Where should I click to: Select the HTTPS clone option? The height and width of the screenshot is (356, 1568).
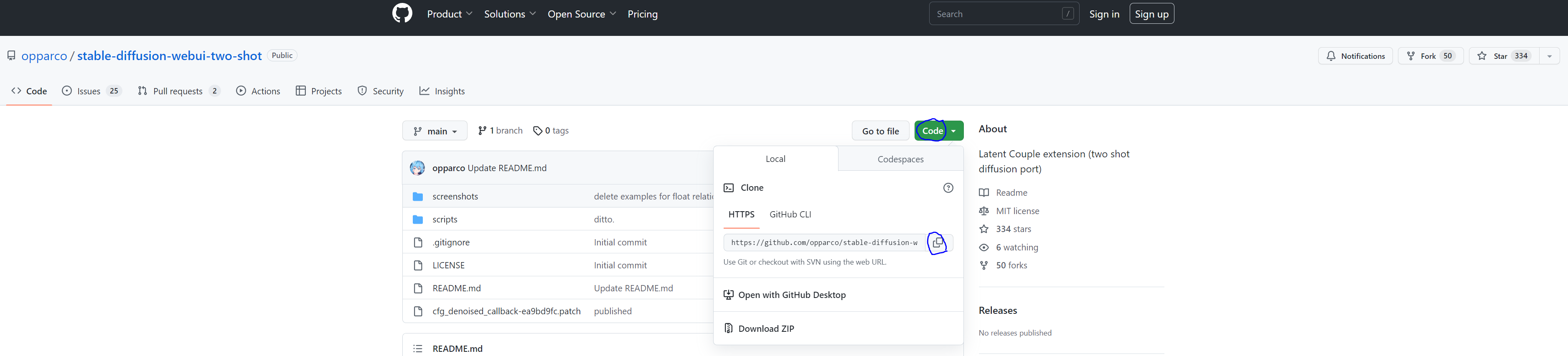pyautogui.click(x=741, y=215)
